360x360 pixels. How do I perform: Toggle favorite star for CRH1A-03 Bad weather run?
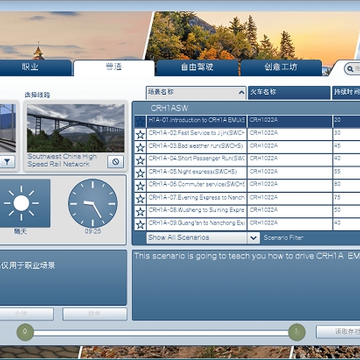(140, 147)
